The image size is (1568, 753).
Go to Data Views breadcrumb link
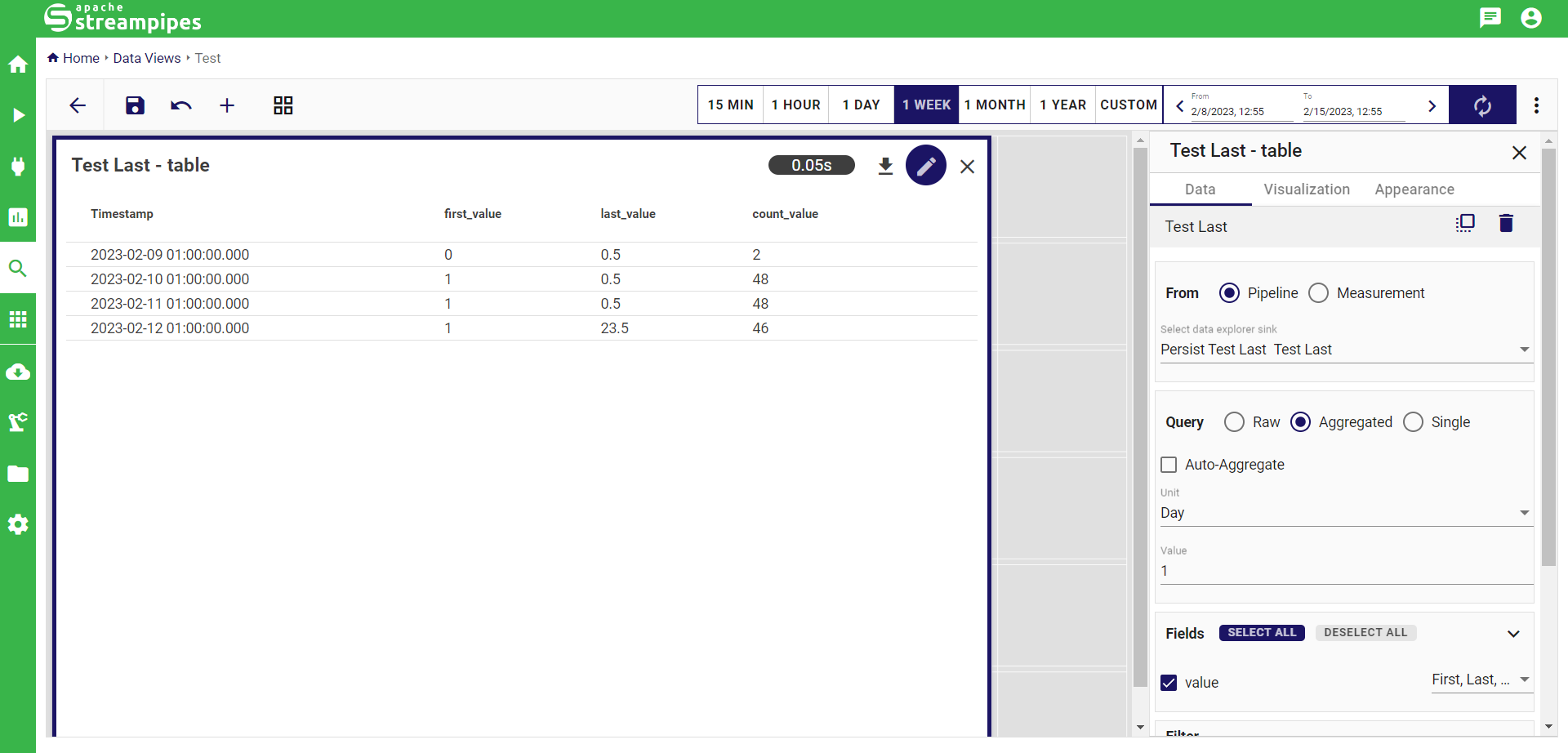(x=147, y=58)
